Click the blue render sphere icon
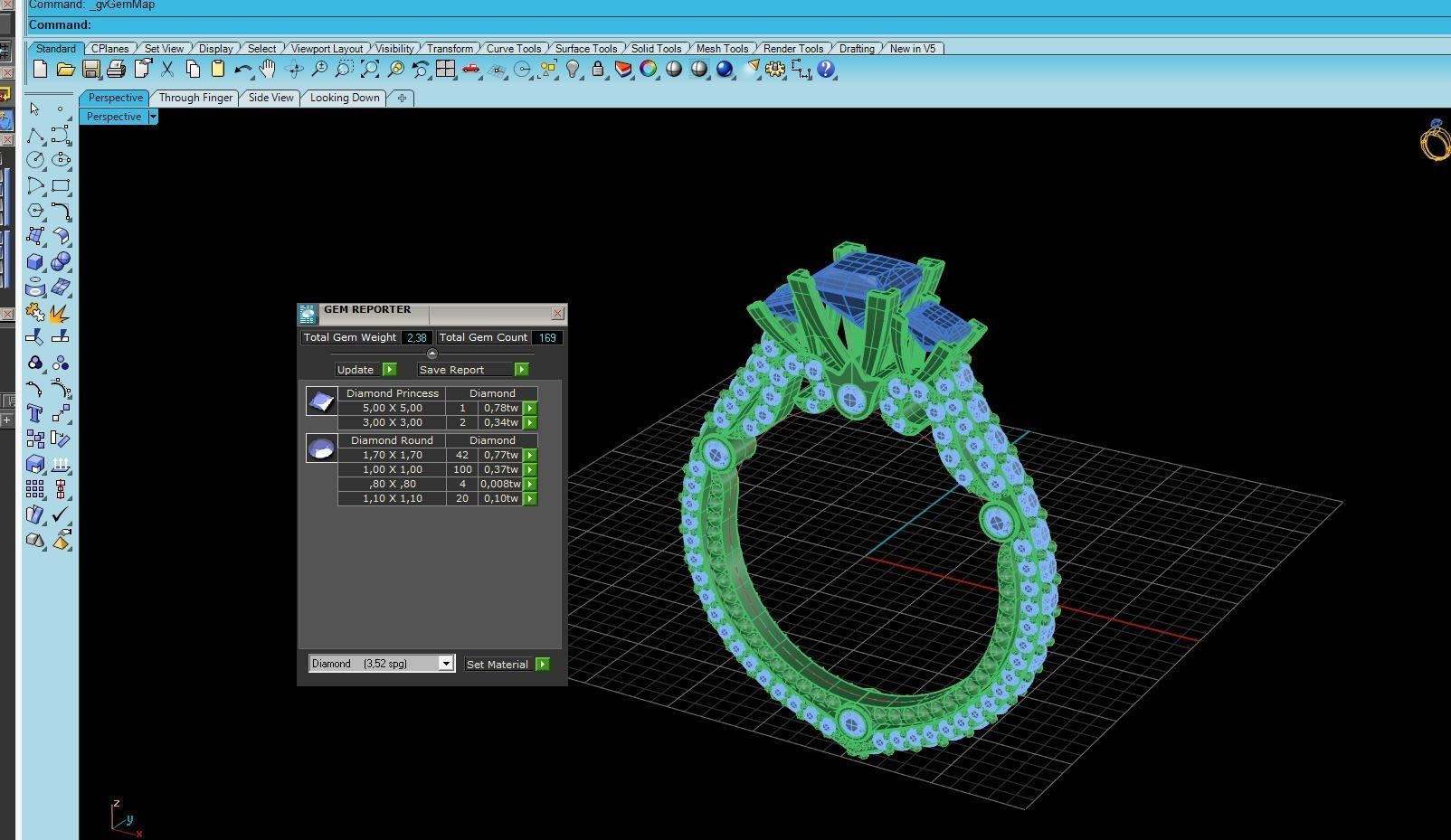 (x=725, y=70)
